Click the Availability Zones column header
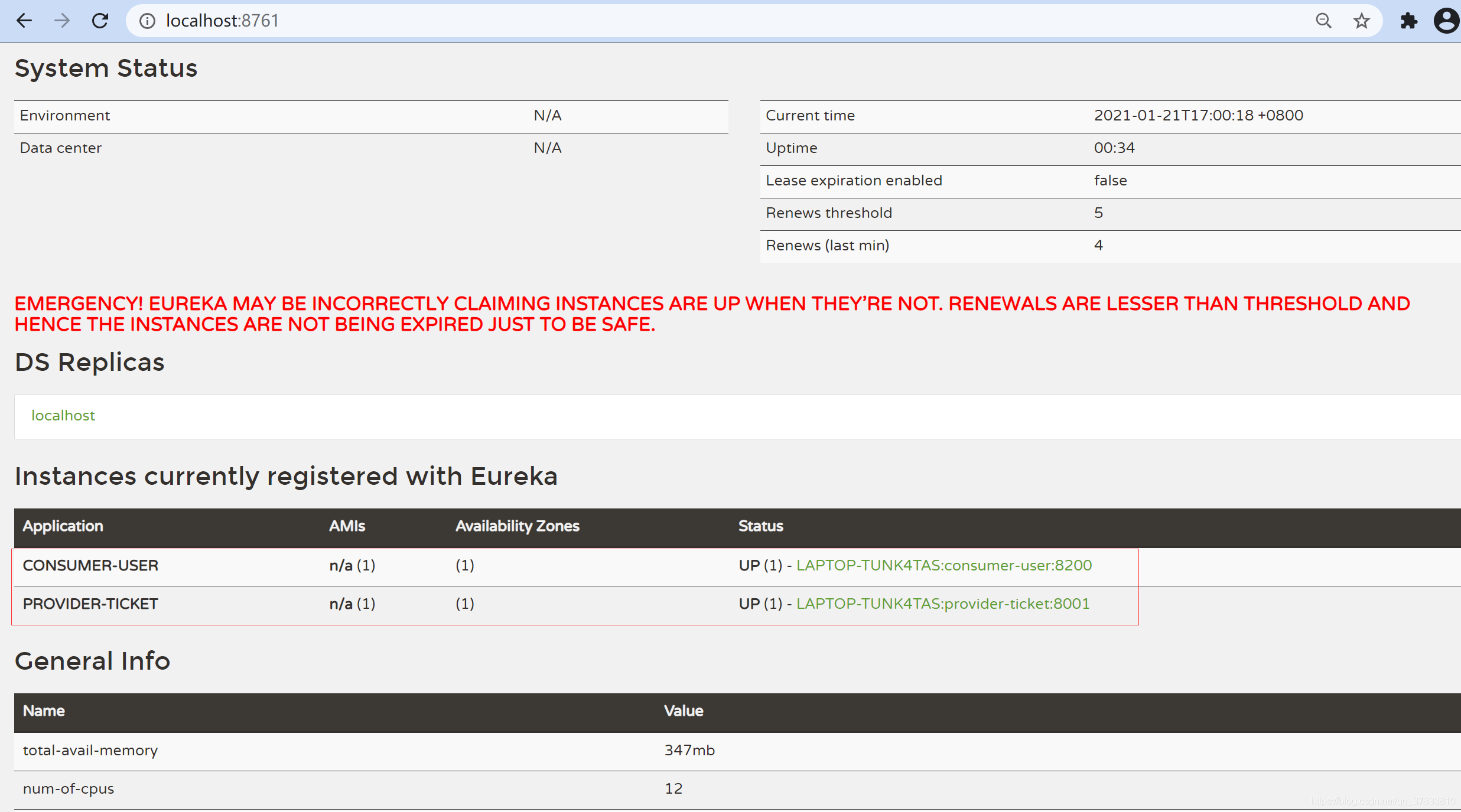The width and height of the screenshot is (1461, 812). 517,526
